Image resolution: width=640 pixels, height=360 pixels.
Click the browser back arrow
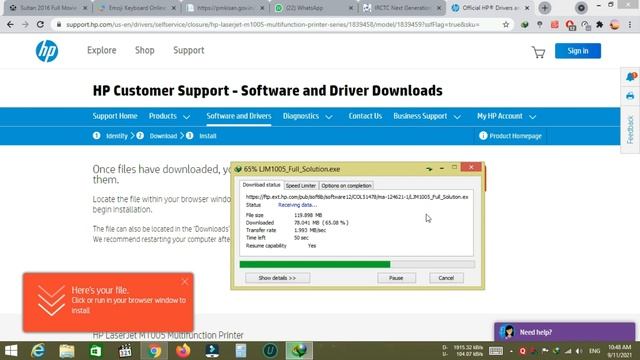10,24
